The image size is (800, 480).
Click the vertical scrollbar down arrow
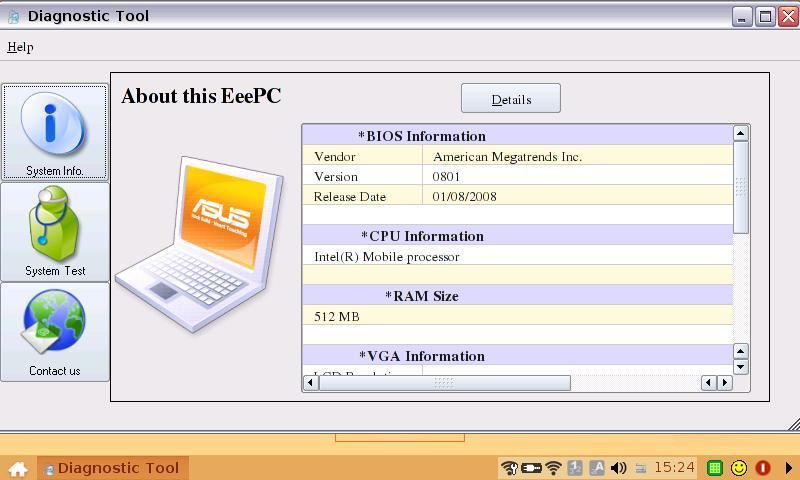tap(740, 367)
